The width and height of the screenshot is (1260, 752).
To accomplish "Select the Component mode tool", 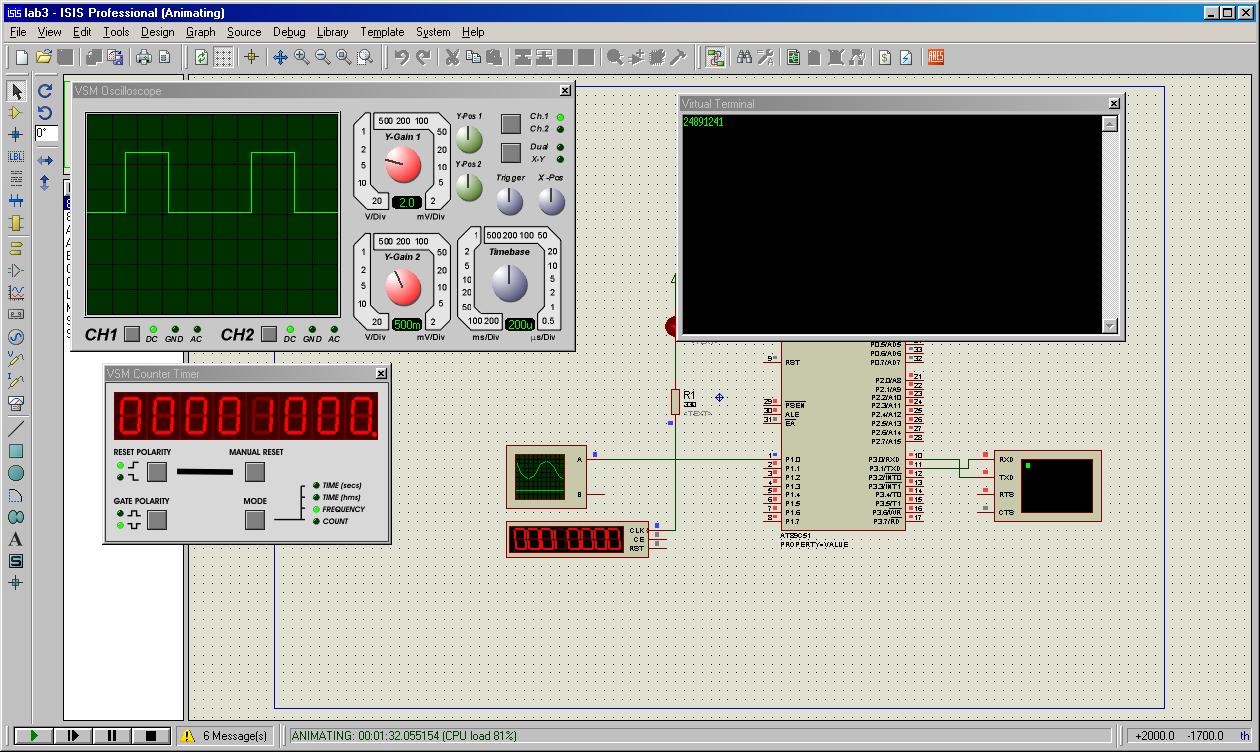I will tap(16, 112).
